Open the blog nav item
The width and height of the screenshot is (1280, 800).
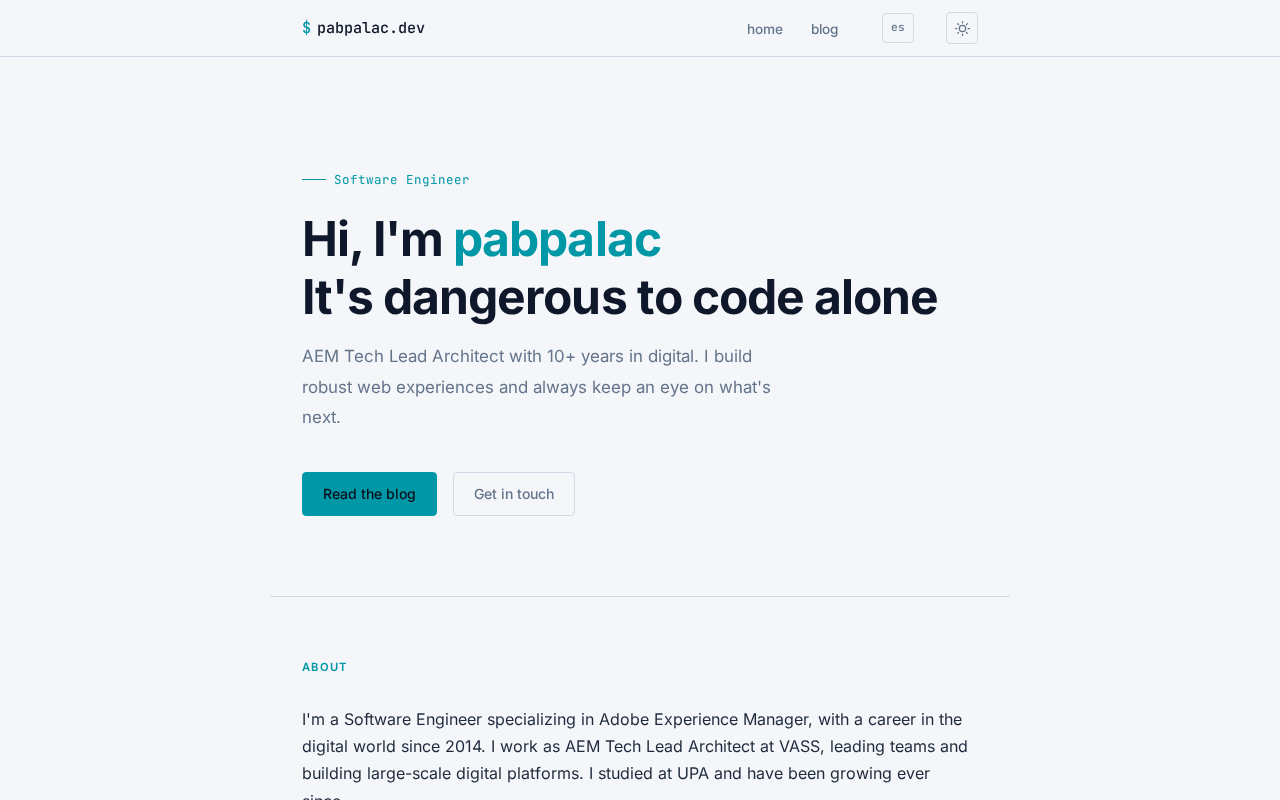(825, 29)
